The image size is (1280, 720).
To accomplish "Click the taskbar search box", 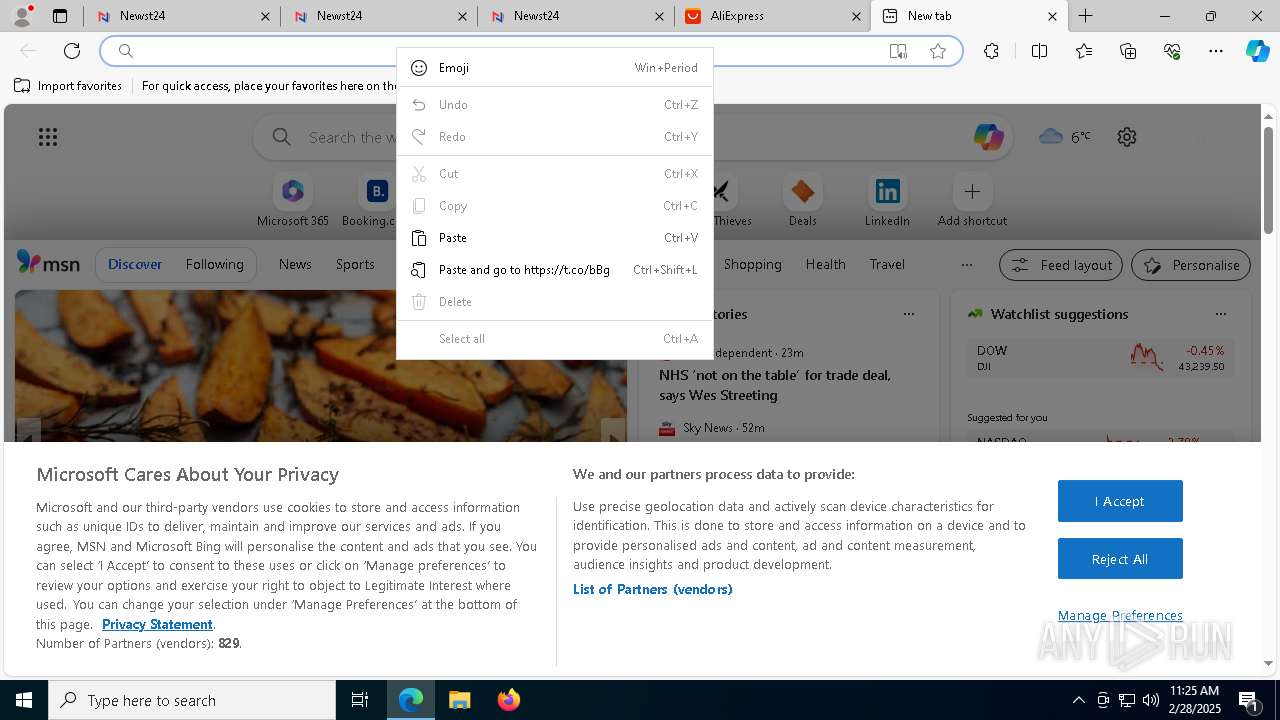I will pos(192,700).
